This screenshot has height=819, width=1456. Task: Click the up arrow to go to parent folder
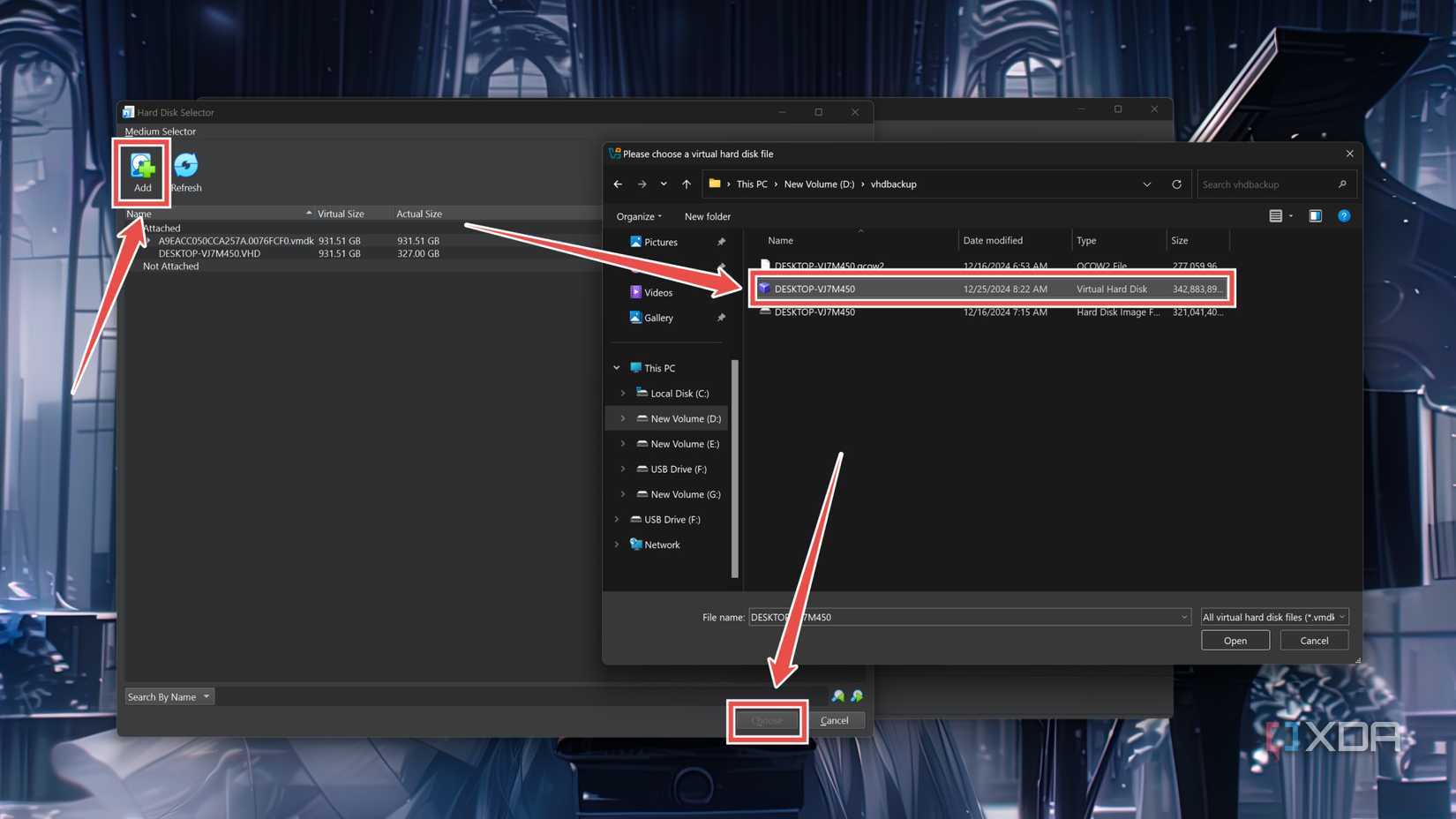[686, 184]
